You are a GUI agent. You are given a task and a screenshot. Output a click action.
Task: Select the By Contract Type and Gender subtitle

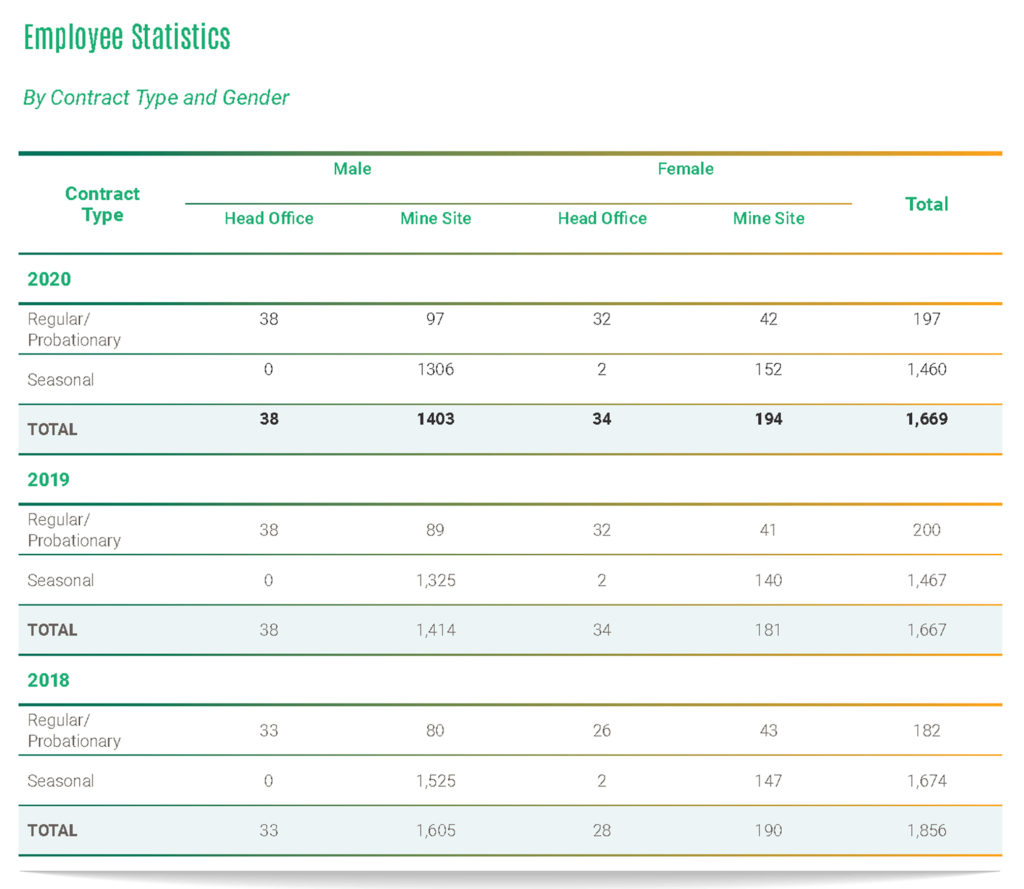(x=156, y=98)
